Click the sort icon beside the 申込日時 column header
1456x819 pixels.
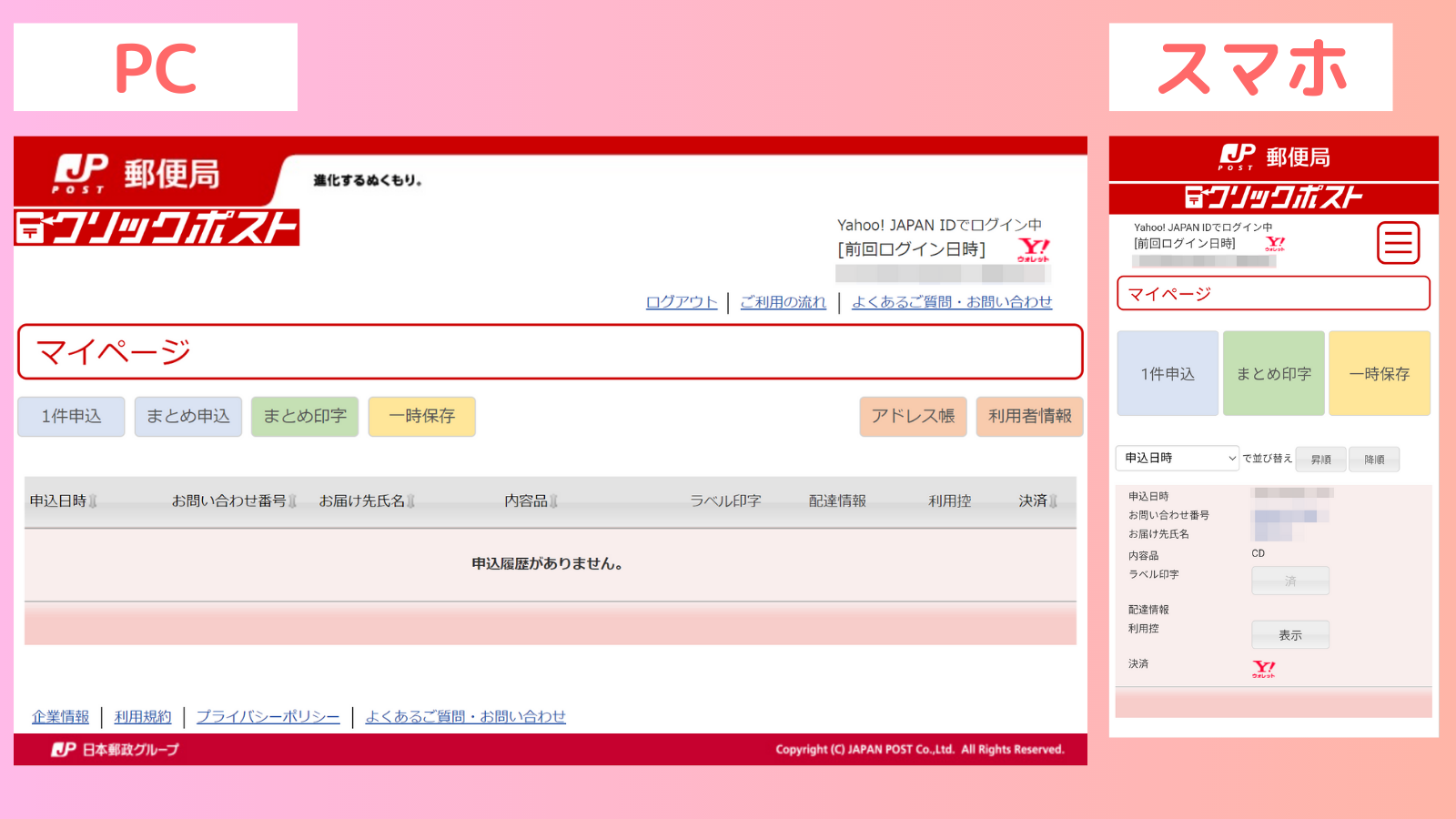[x=94, y=500]
